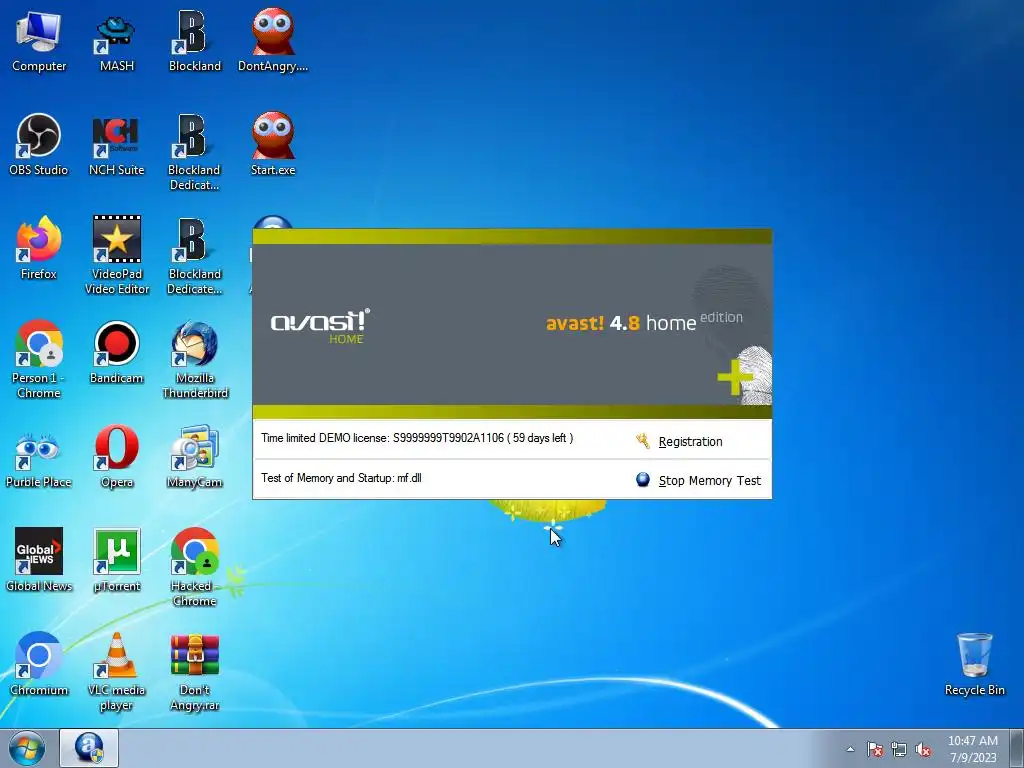
Task: Select the Hacked - Chrome shortcut
Action: tap(195, 568)
